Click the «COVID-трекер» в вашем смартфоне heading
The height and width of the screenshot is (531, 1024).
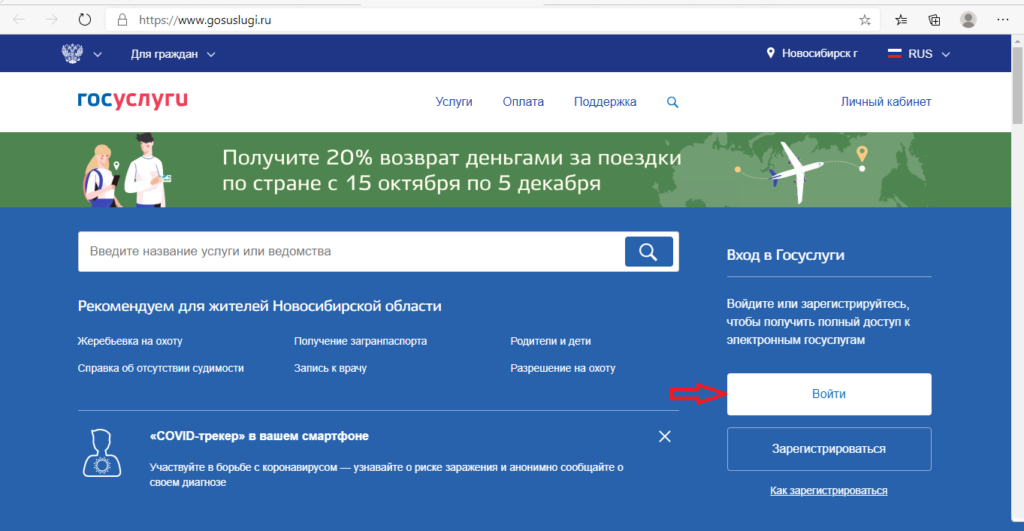(x=259, y=436)
